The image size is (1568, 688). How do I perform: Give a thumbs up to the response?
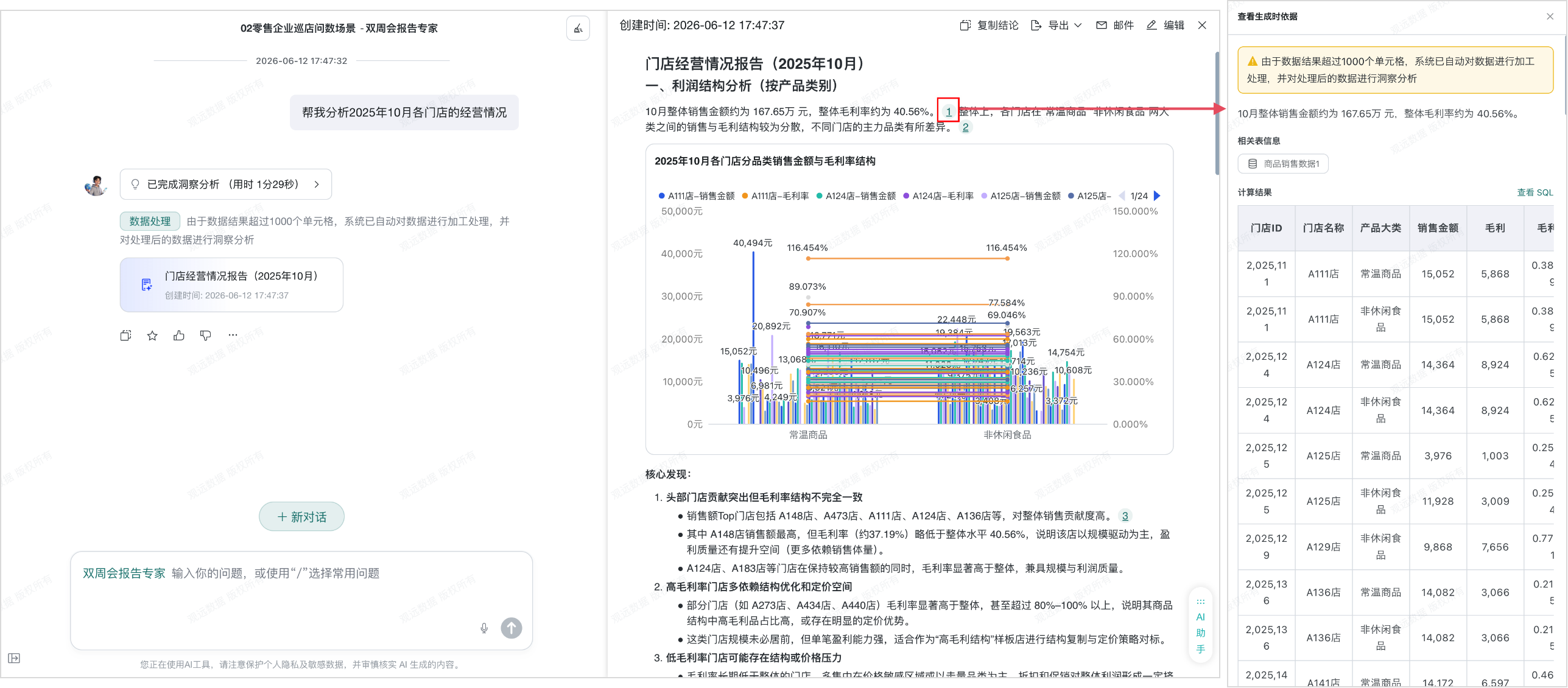179,335
